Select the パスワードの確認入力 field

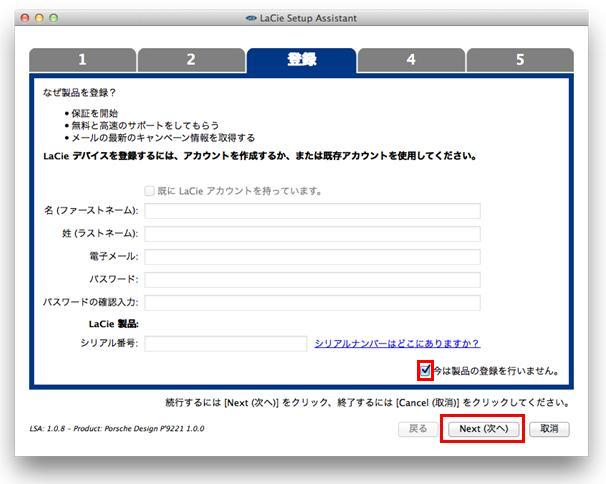312,302
